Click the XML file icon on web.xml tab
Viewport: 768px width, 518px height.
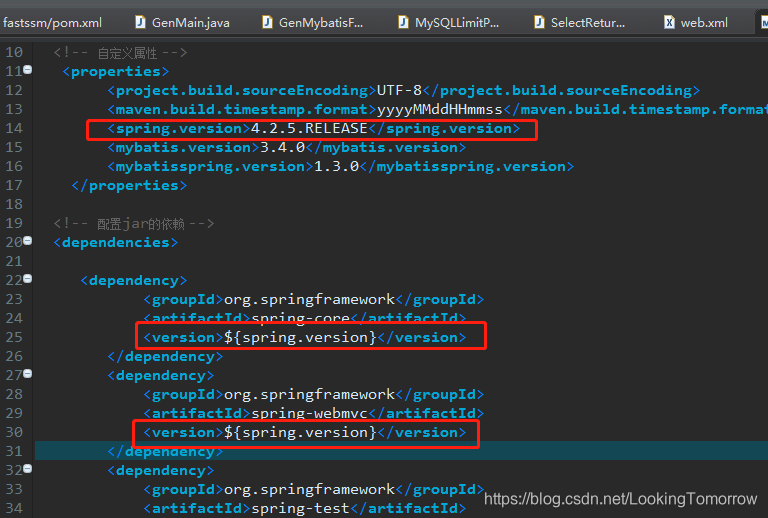[x=669, y=22]
